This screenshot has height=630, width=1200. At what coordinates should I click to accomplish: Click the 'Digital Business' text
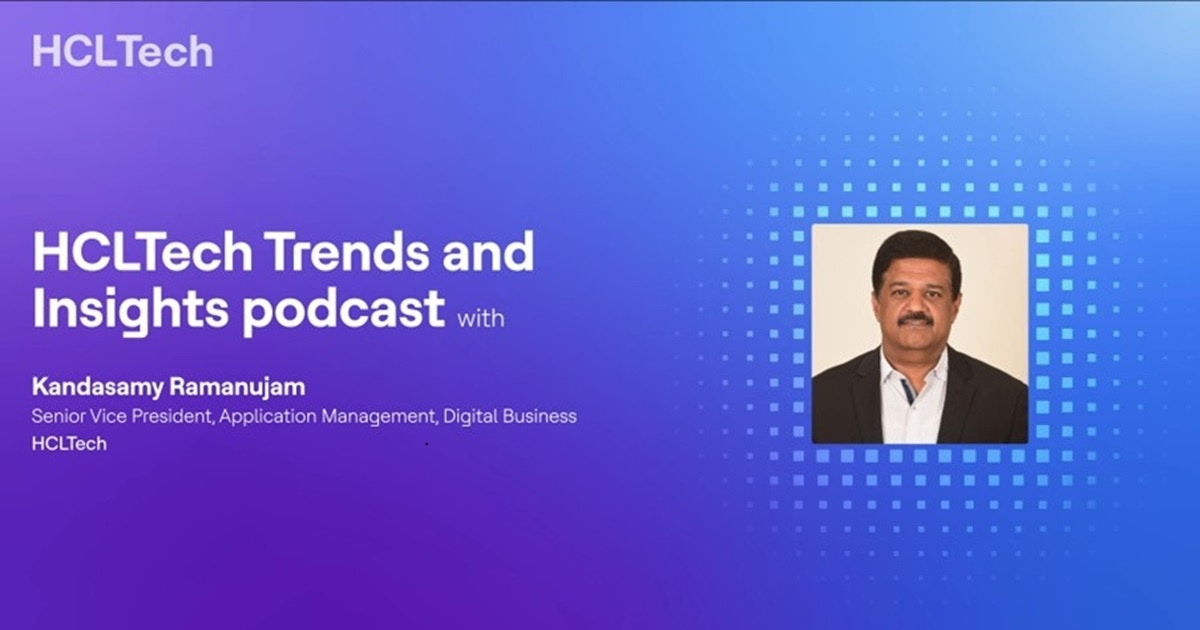(512, 416)
